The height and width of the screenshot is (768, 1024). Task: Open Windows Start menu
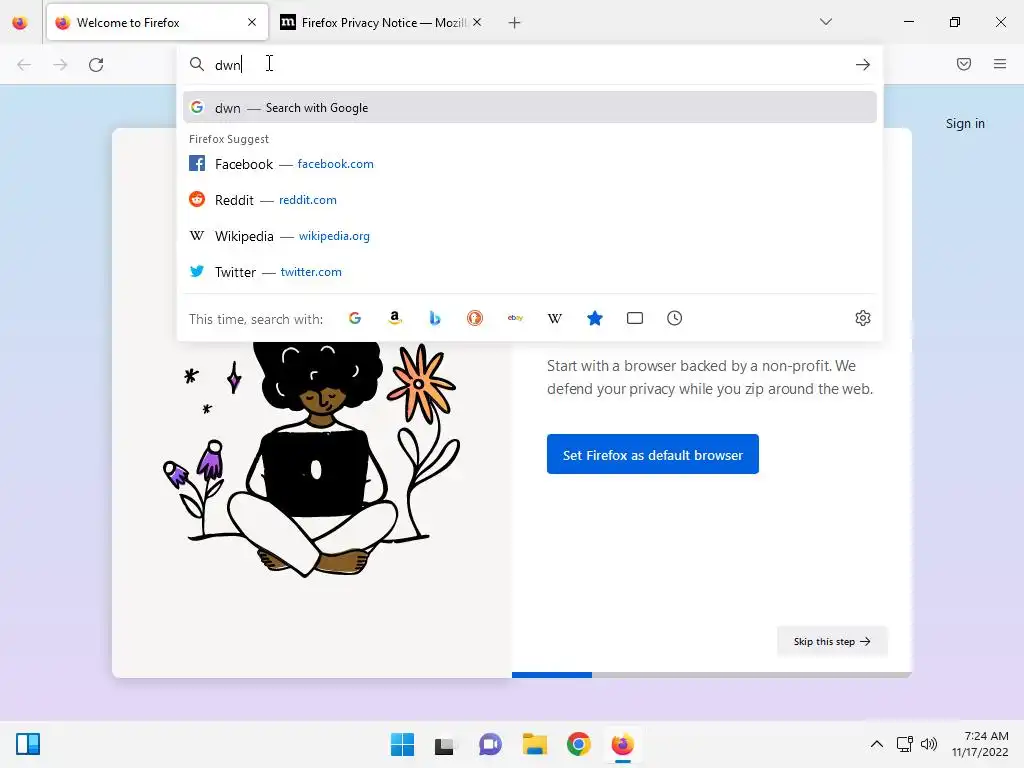[402, 744]
